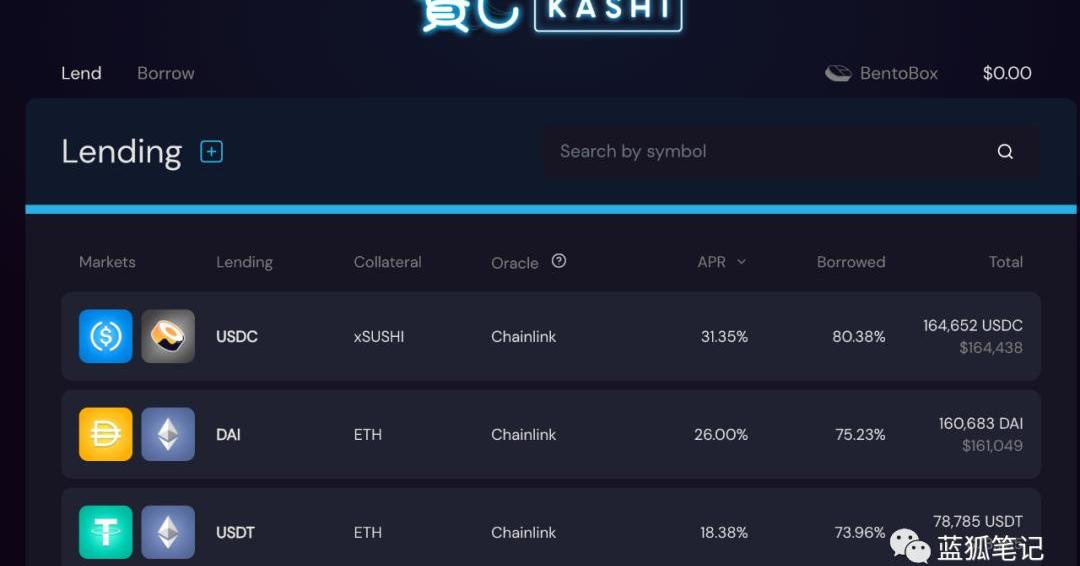Click the DAI coin icon
The image size is (1080, 566).
coord(106,435)
